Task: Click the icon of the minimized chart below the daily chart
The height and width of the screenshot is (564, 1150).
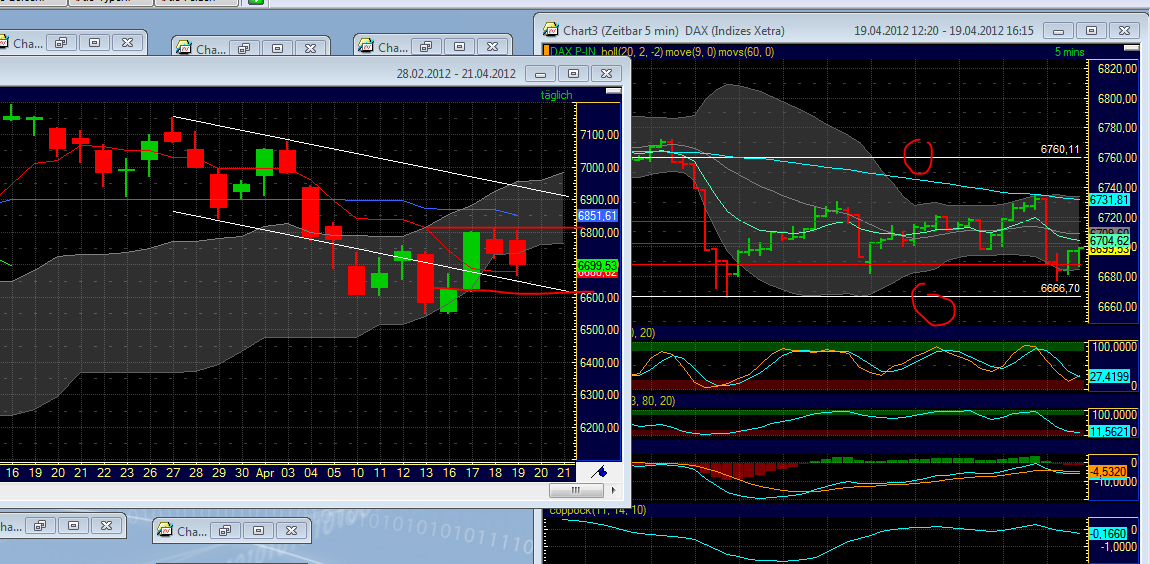Action: point(166,531)
